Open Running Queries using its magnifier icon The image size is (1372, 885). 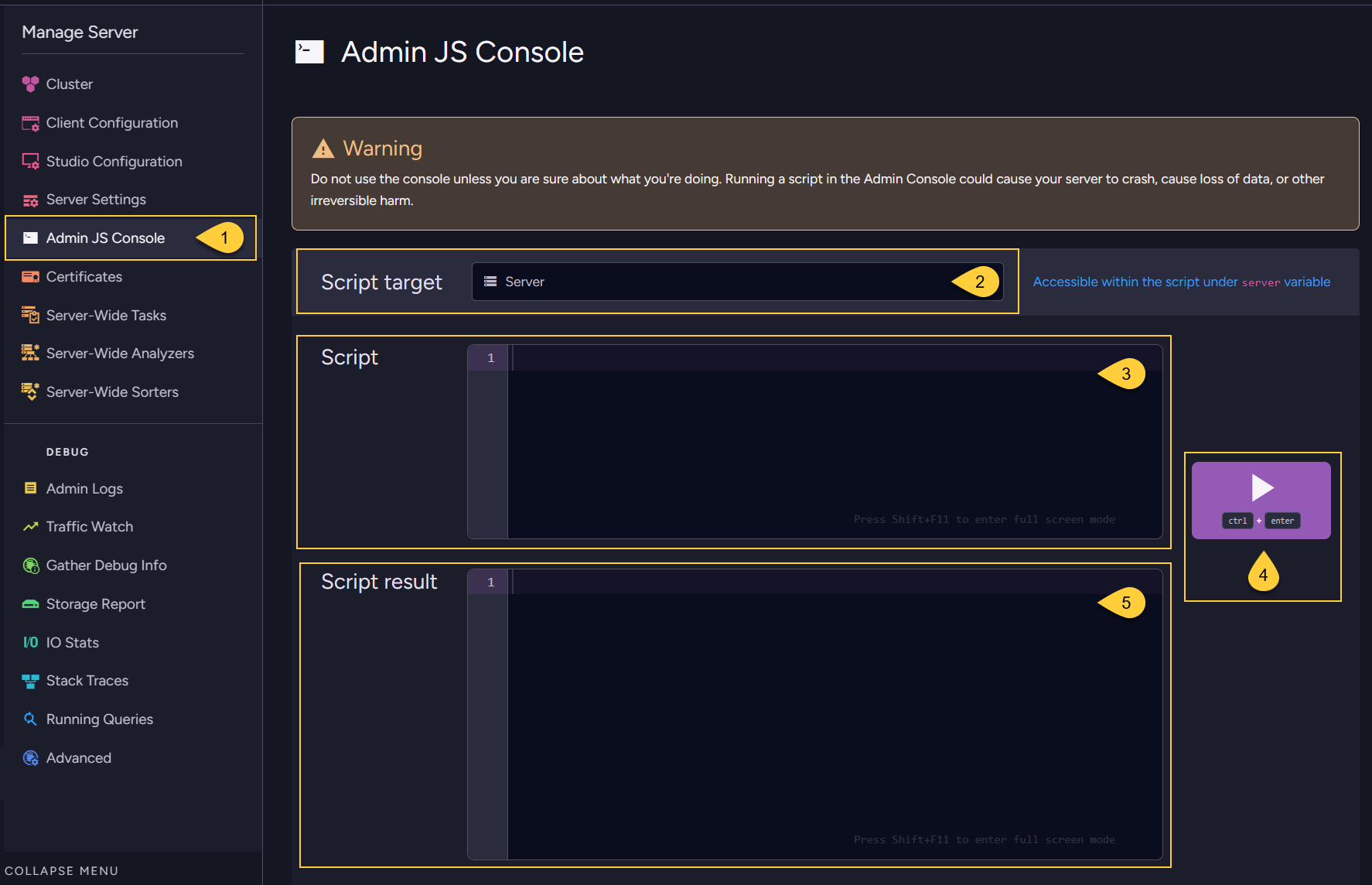click(x=30, y=719)
